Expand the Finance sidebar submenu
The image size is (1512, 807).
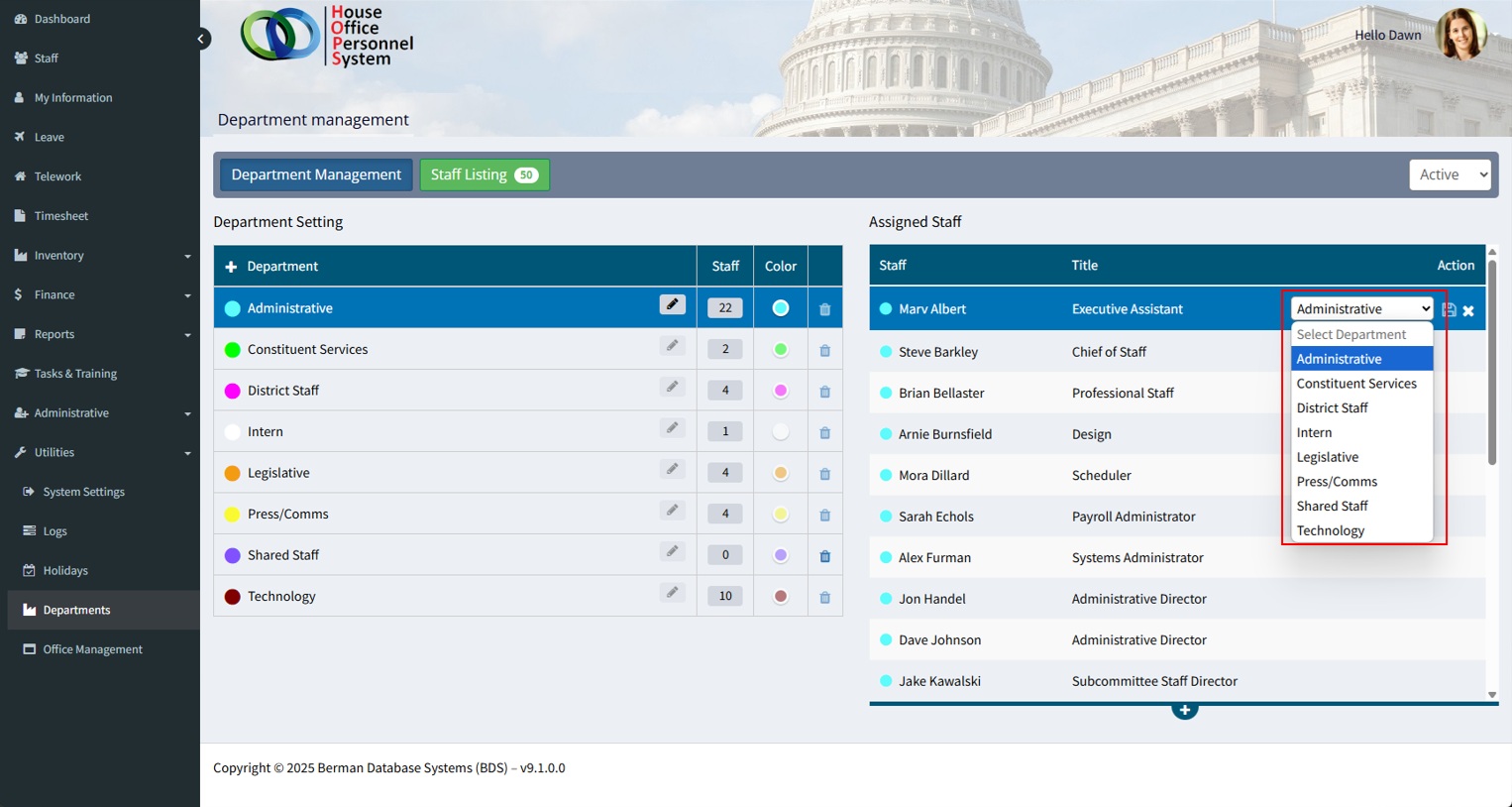(x=100, y=294)
